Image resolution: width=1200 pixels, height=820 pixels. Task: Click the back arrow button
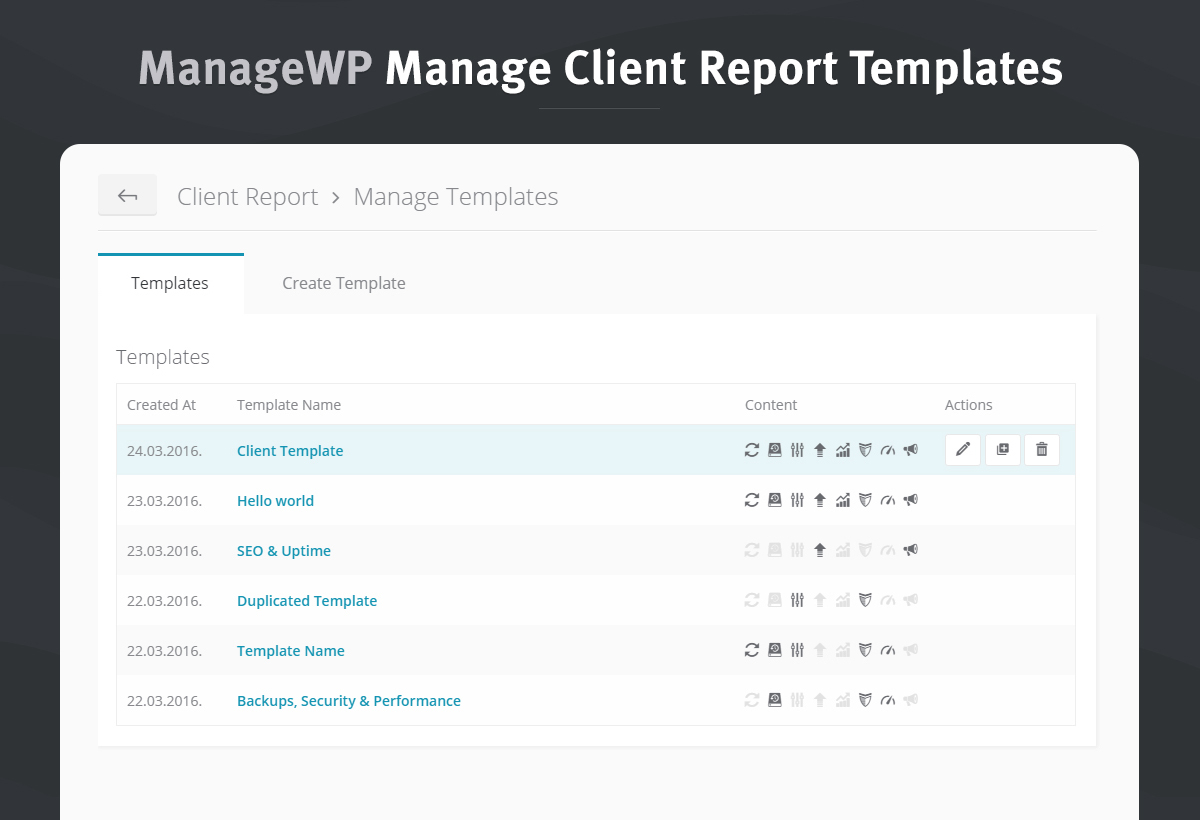click(127, 196)
